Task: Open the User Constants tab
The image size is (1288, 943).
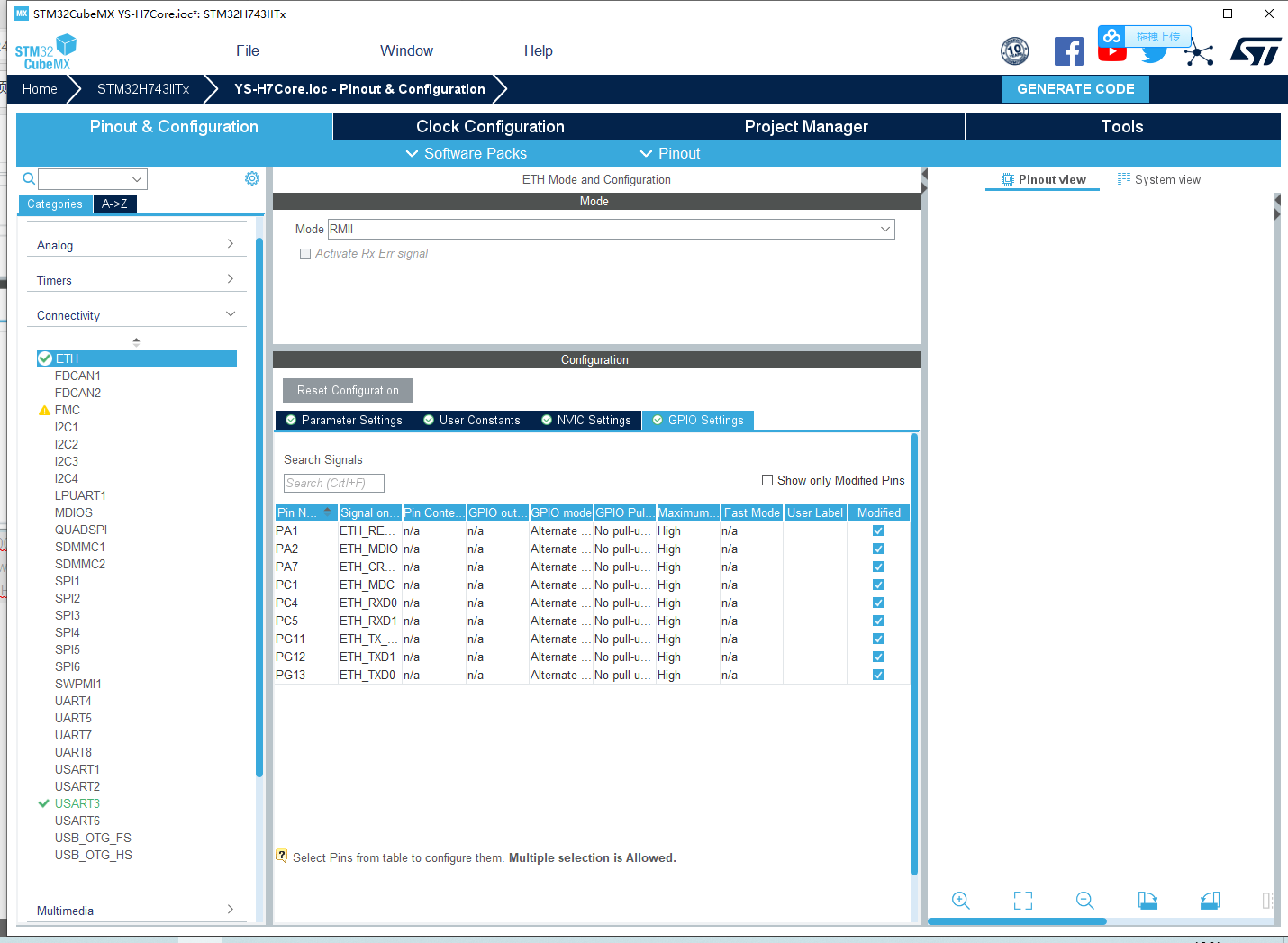Action: [472, 421]
